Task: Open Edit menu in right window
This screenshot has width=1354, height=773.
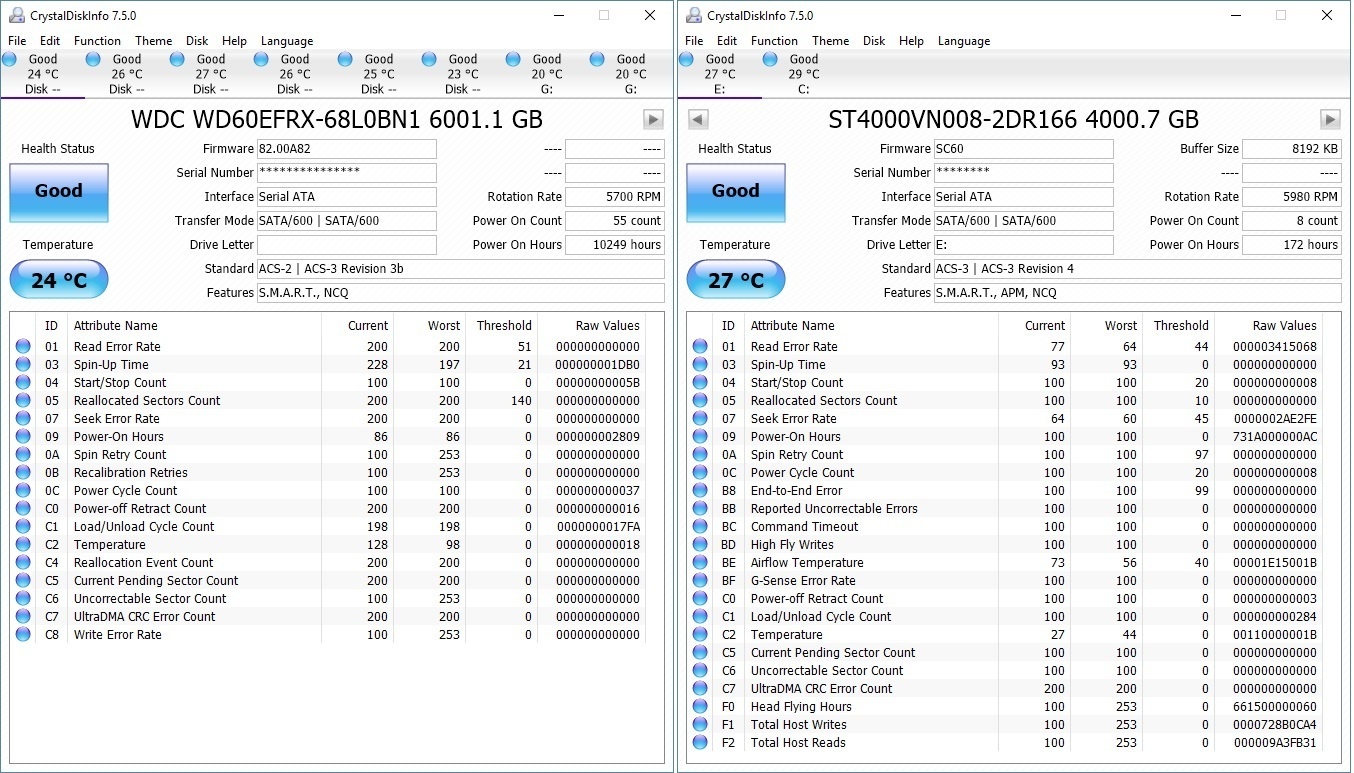Action: point(727,41)
